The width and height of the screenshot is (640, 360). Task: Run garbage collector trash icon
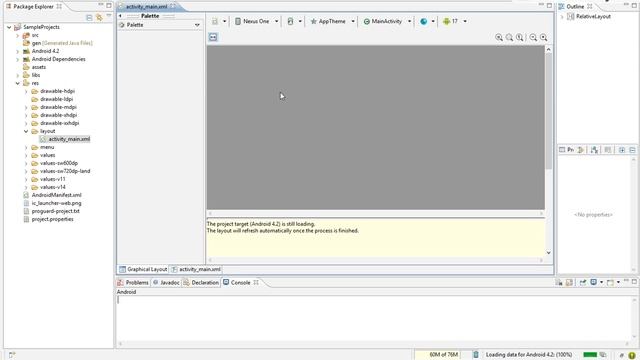click(x=476, y=355)
